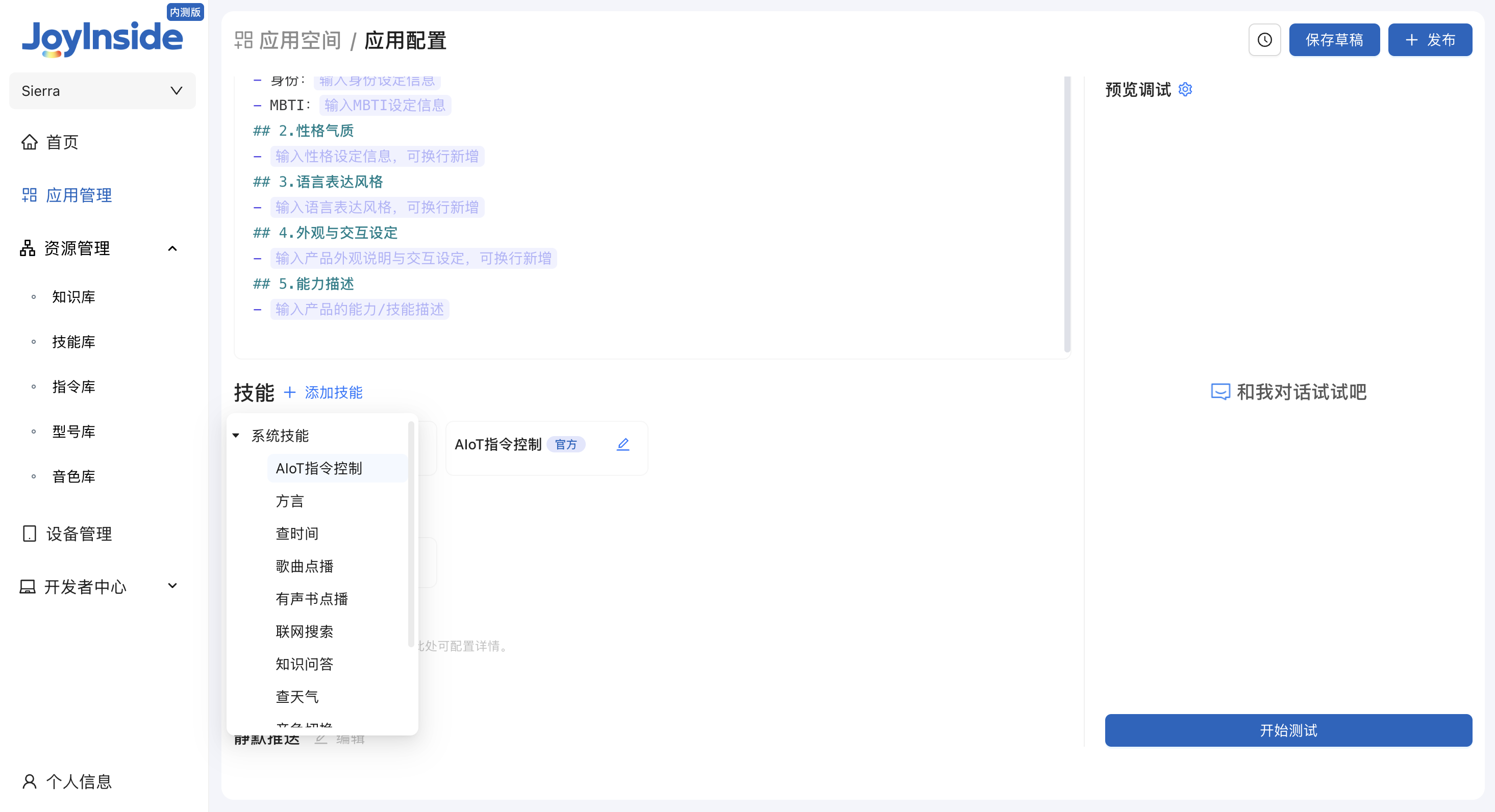Image resolution: width=1495 pixels, height=812 pixels.
Task: Click the 首页 home icon
Action: [x=30, y=142]
